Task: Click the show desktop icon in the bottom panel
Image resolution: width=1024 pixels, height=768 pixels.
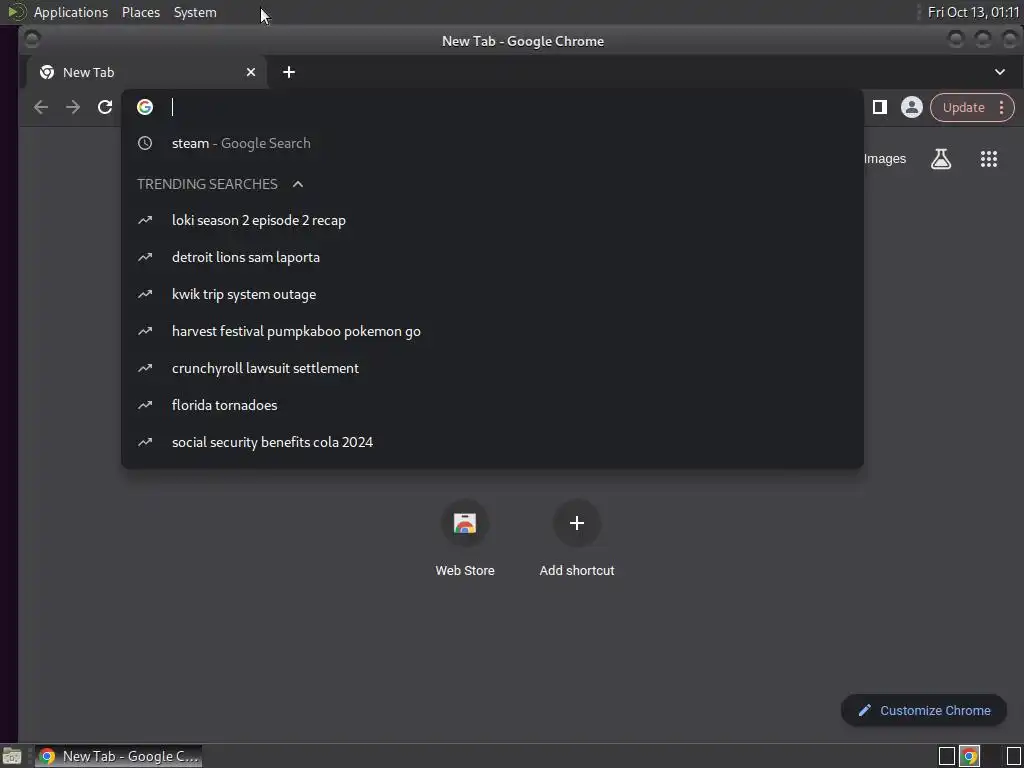Action: (x=12, y=756)
